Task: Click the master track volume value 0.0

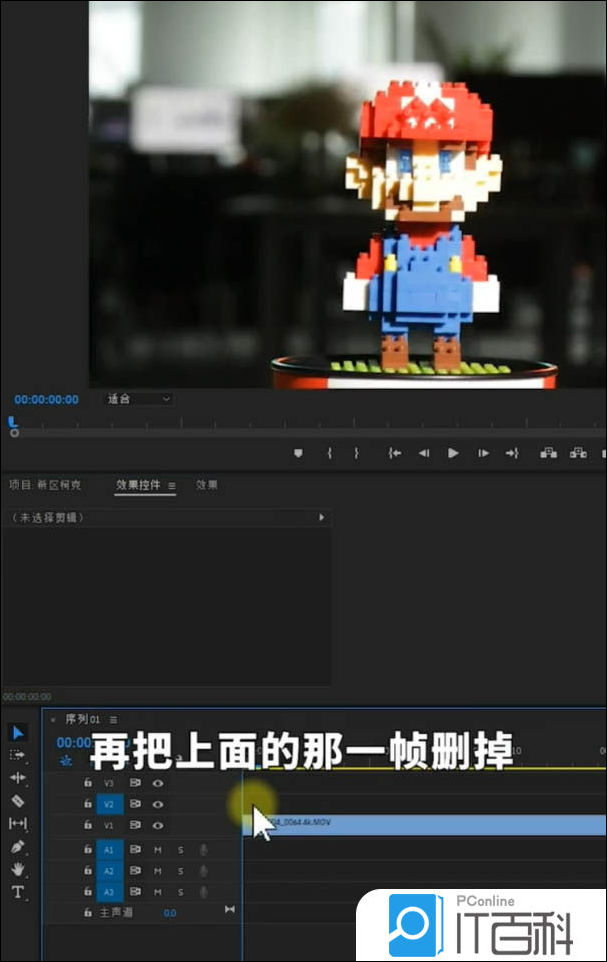Action: coord(170,913)
